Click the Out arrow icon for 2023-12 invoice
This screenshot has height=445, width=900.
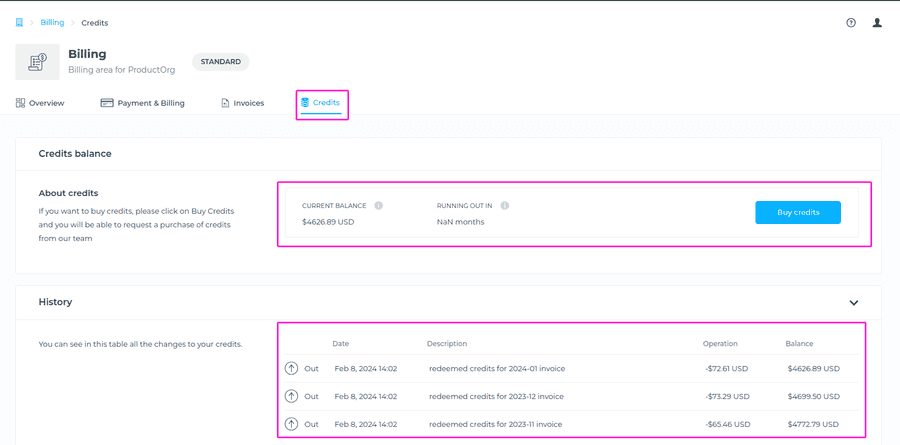291,396
